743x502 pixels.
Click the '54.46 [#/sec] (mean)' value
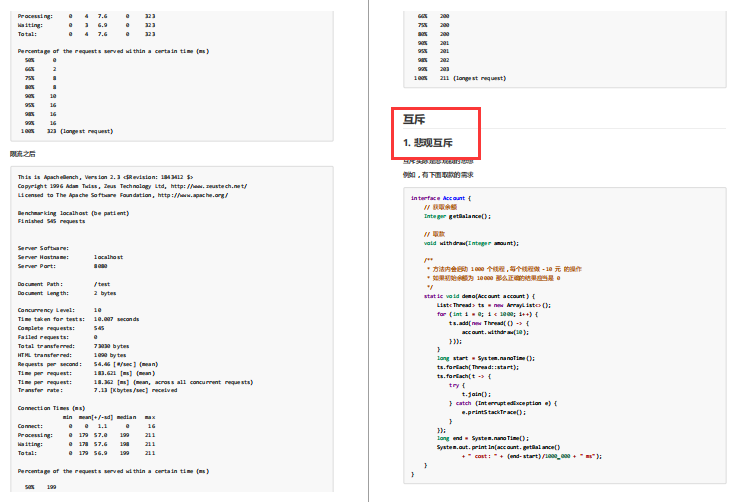[x=126, y=364]
